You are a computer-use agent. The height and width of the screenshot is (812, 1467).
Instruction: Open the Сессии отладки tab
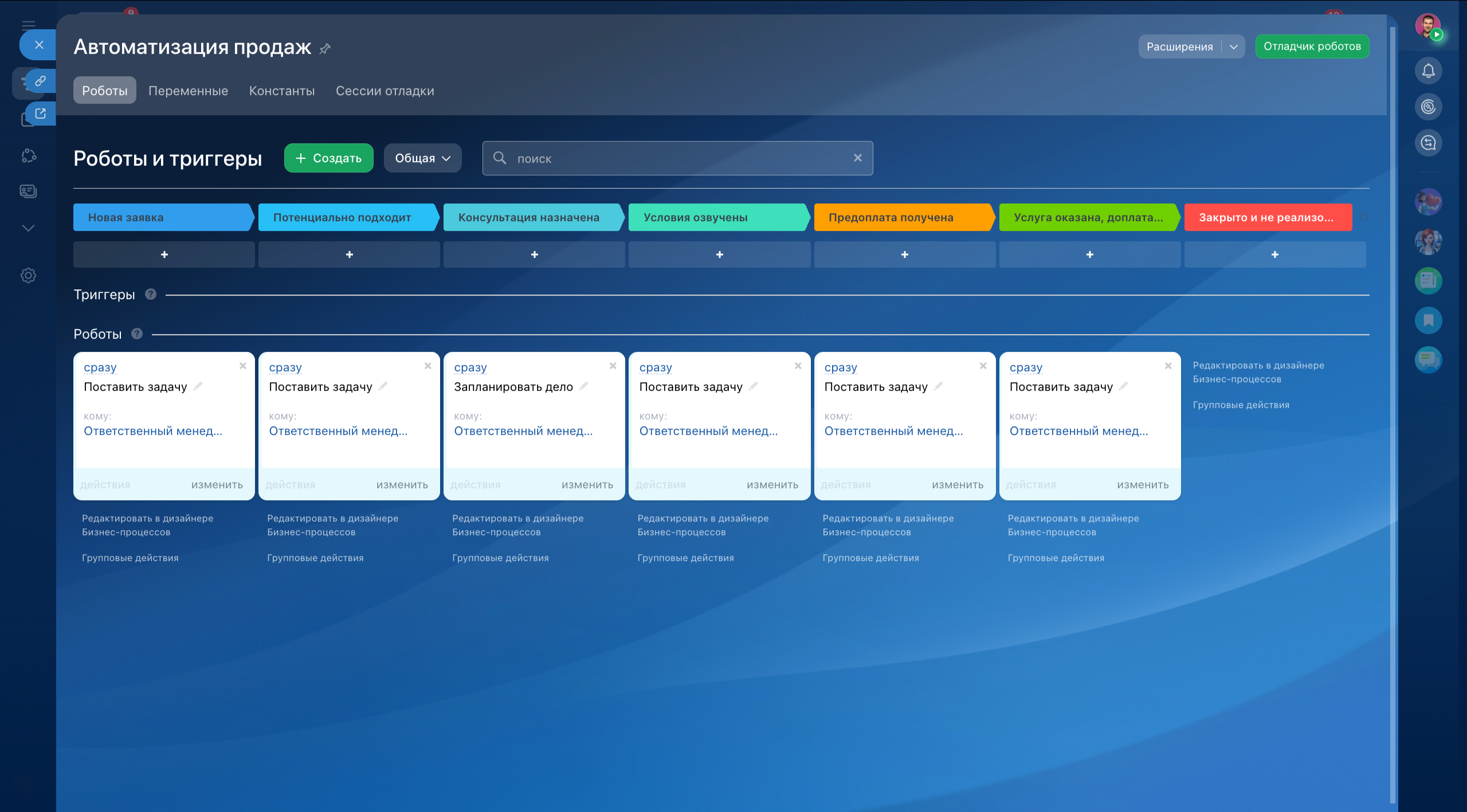click(385, 91)
